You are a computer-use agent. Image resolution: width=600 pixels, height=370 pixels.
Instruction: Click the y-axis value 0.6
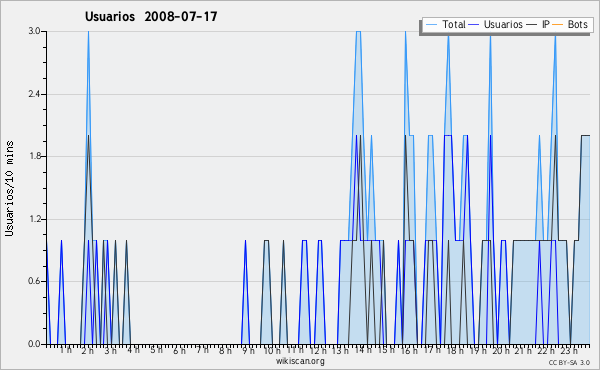tap(34, 281)
